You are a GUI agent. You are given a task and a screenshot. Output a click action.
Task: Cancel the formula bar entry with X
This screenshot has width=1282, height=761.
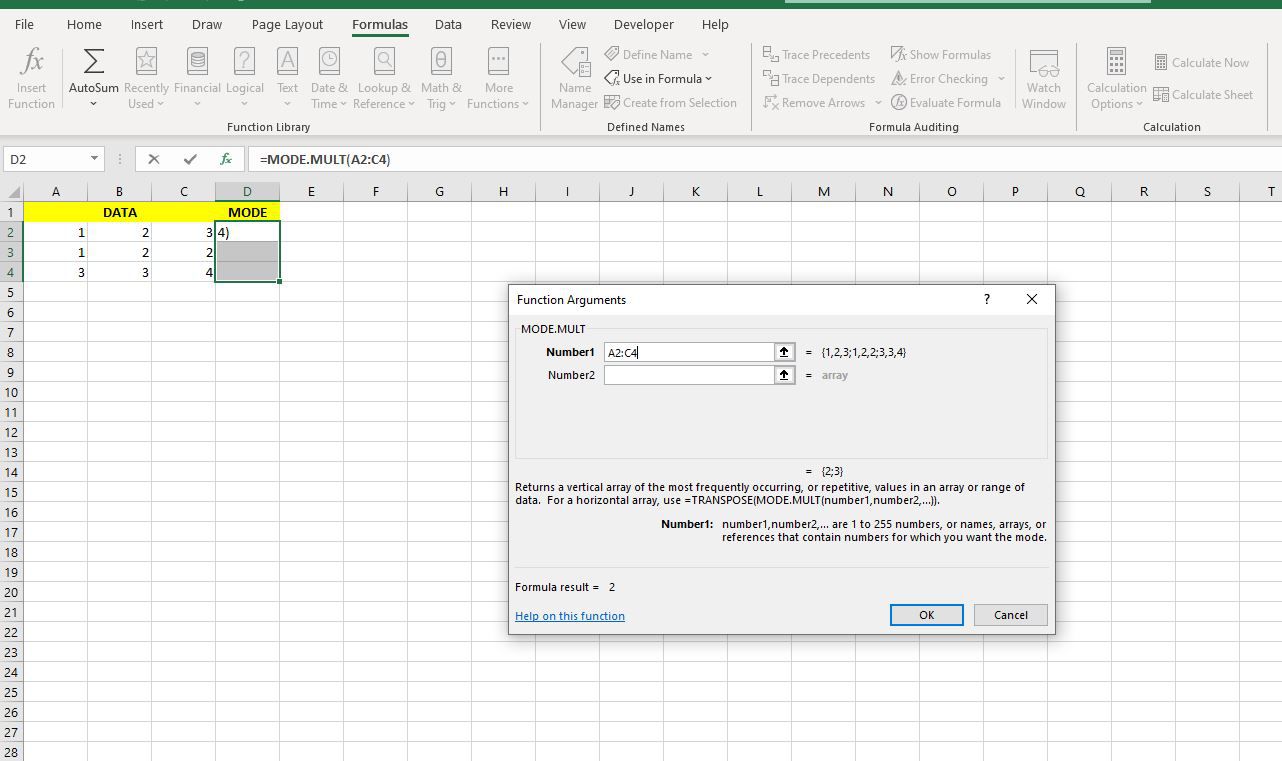[153, 158]
